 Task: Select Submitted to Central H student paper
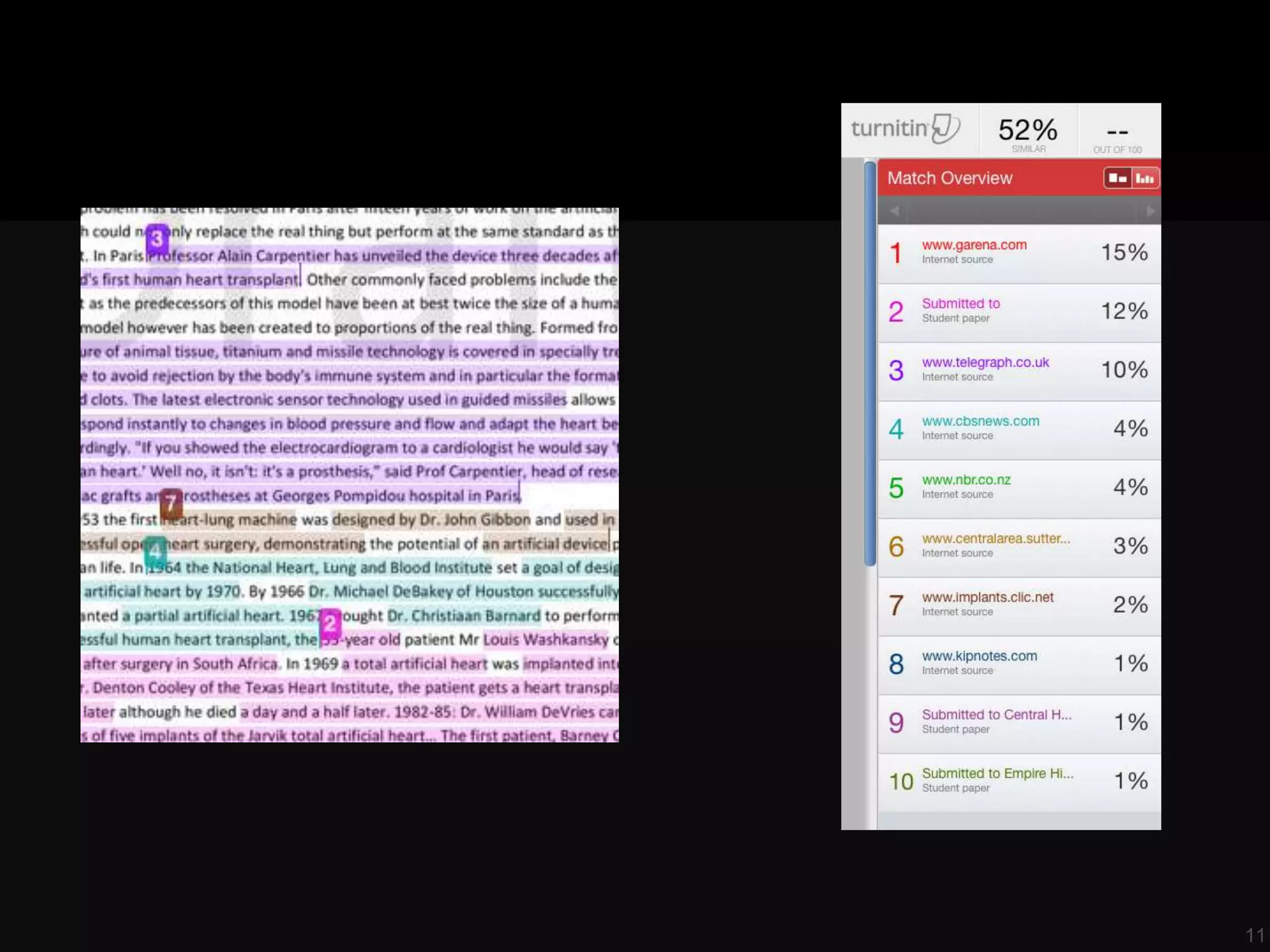point(996,715)
